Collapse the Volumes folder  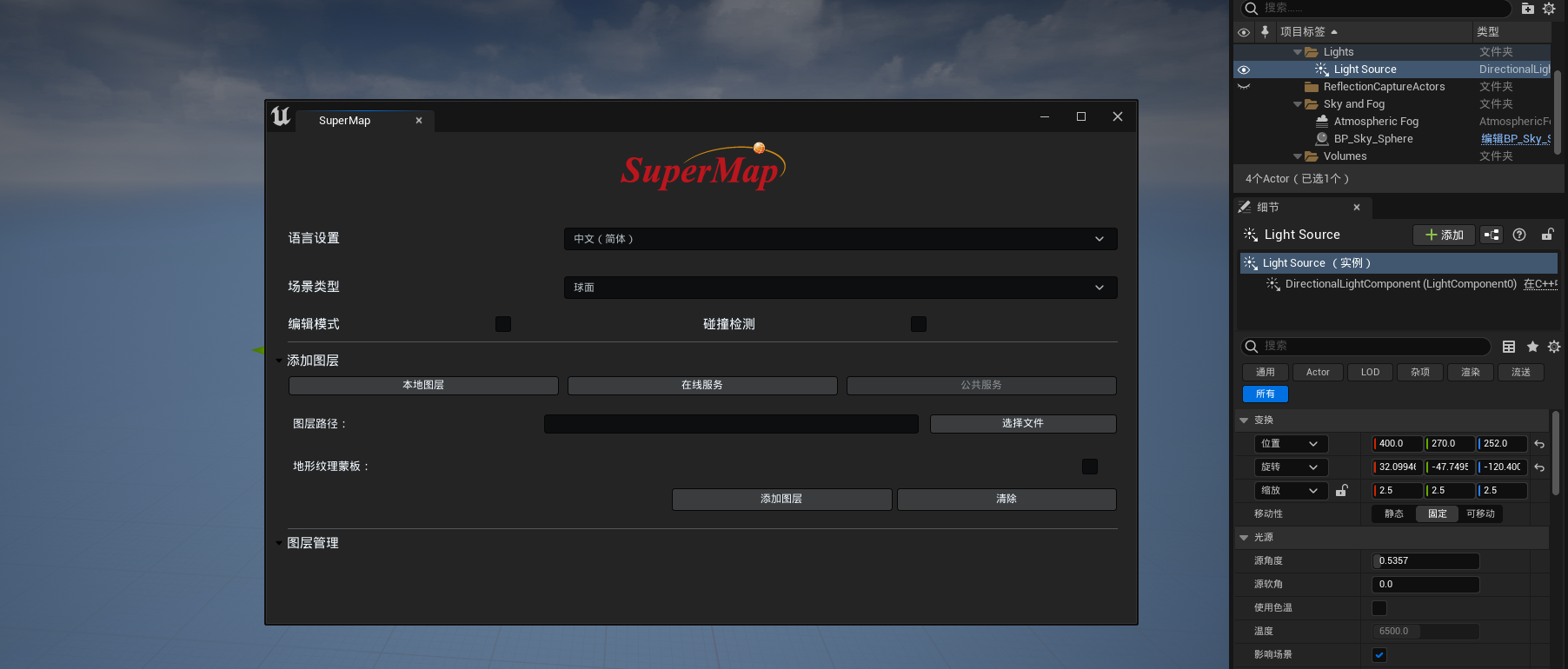pyautogui.click(x=1298, y=156)
